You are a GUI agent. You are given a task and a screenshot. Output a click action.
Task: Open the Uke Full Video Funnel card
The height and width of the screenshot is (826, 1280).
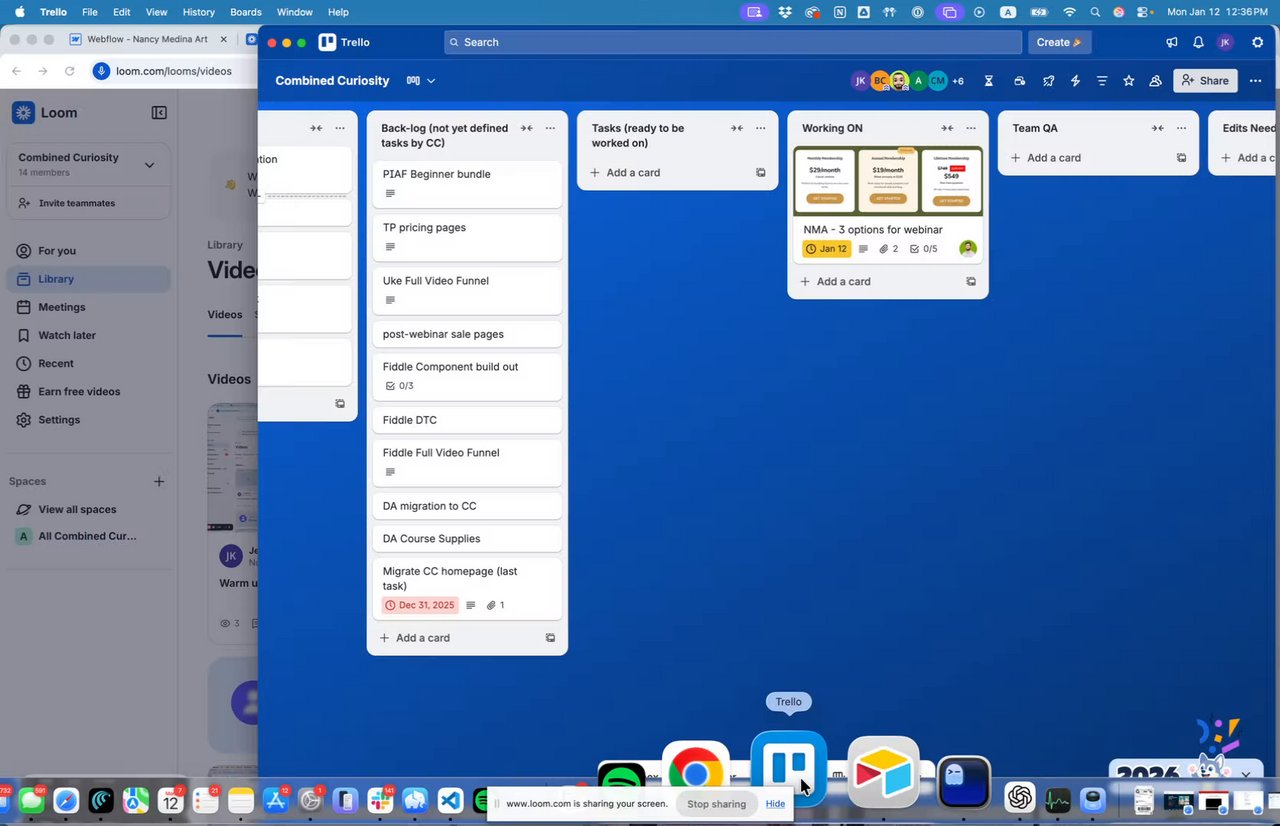click(467, 290)
